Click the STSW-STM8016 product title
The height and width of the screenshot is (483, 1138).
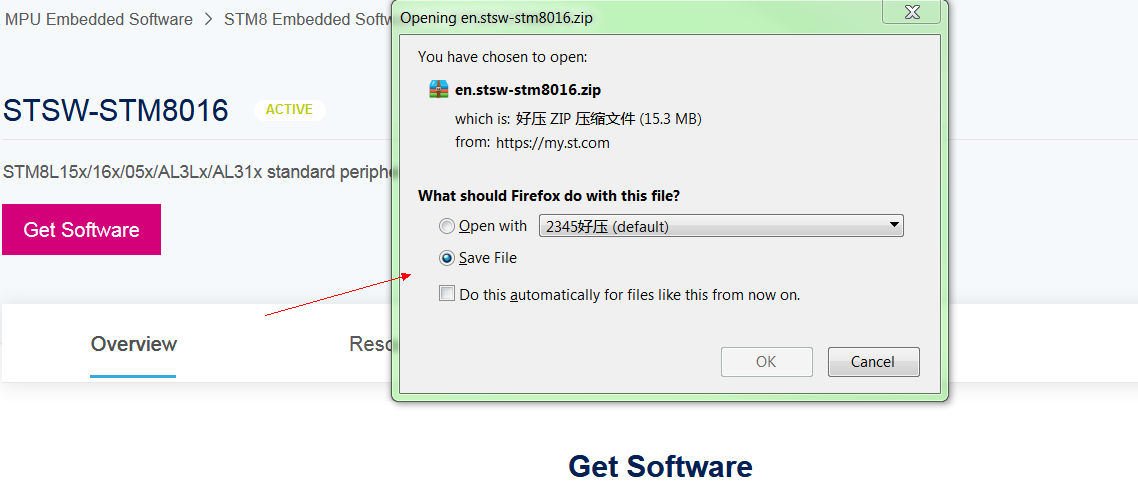[x=116, y=110]
